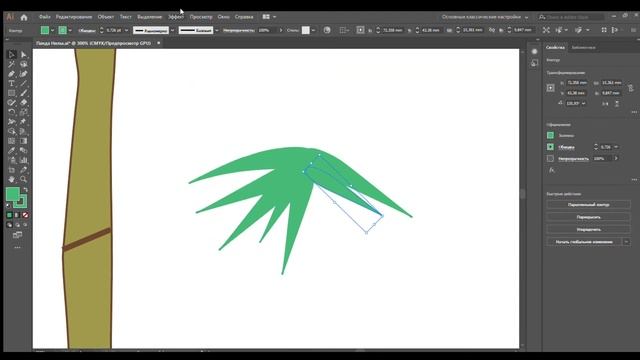Open the Эффект menu

[x=176, y=17]
